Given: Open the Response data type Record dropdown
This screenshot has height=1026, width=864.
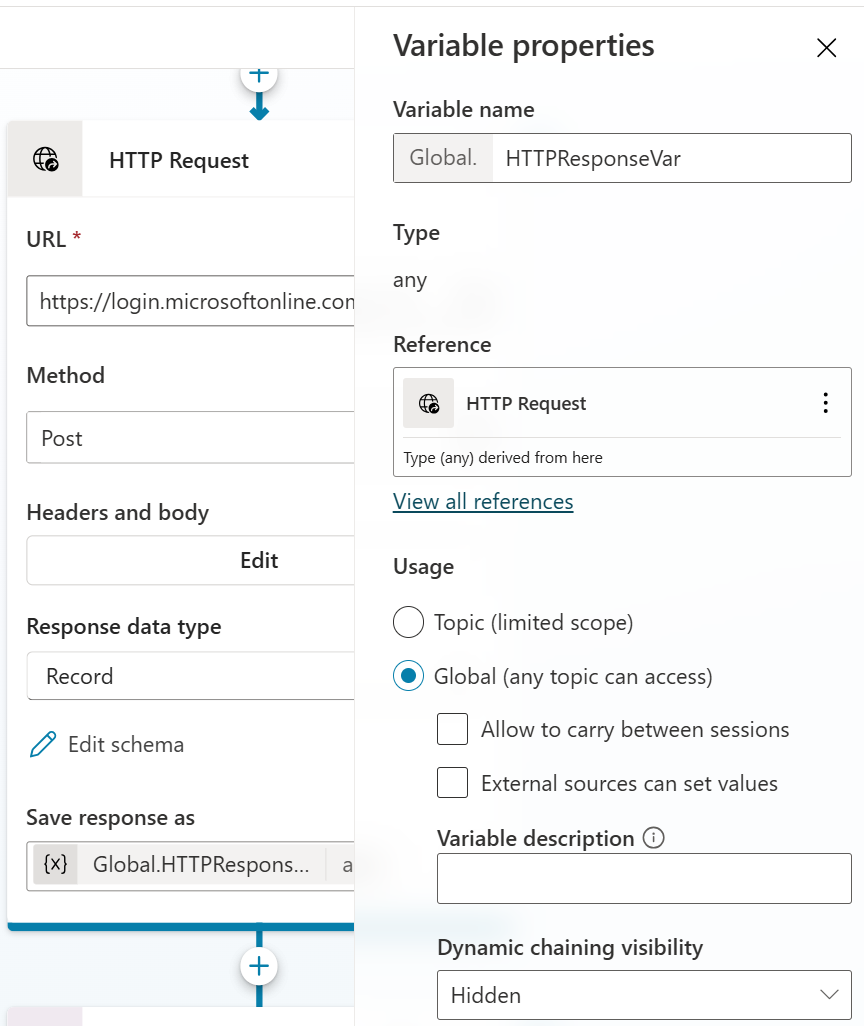Looking at the screenshot, I should click(x=190, y=676).
